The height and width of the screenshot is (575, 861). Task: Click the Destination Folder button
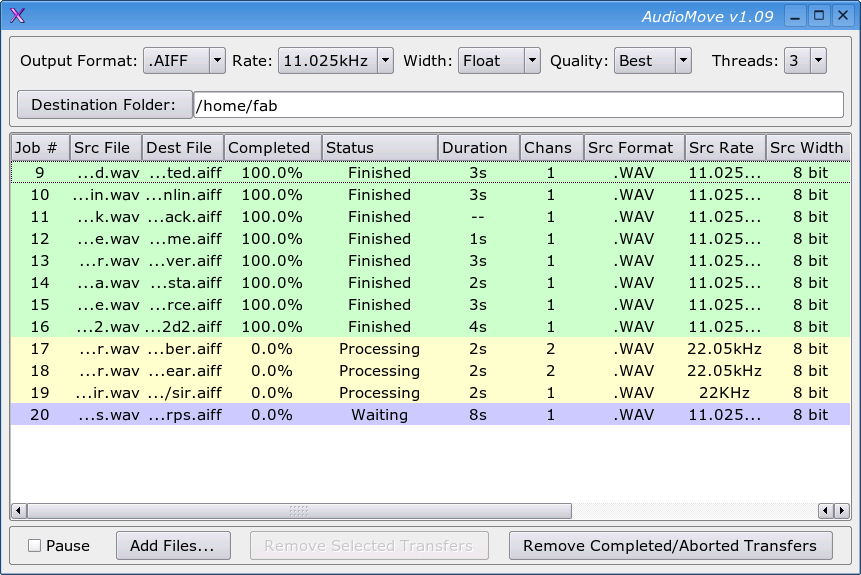(104, 105)
